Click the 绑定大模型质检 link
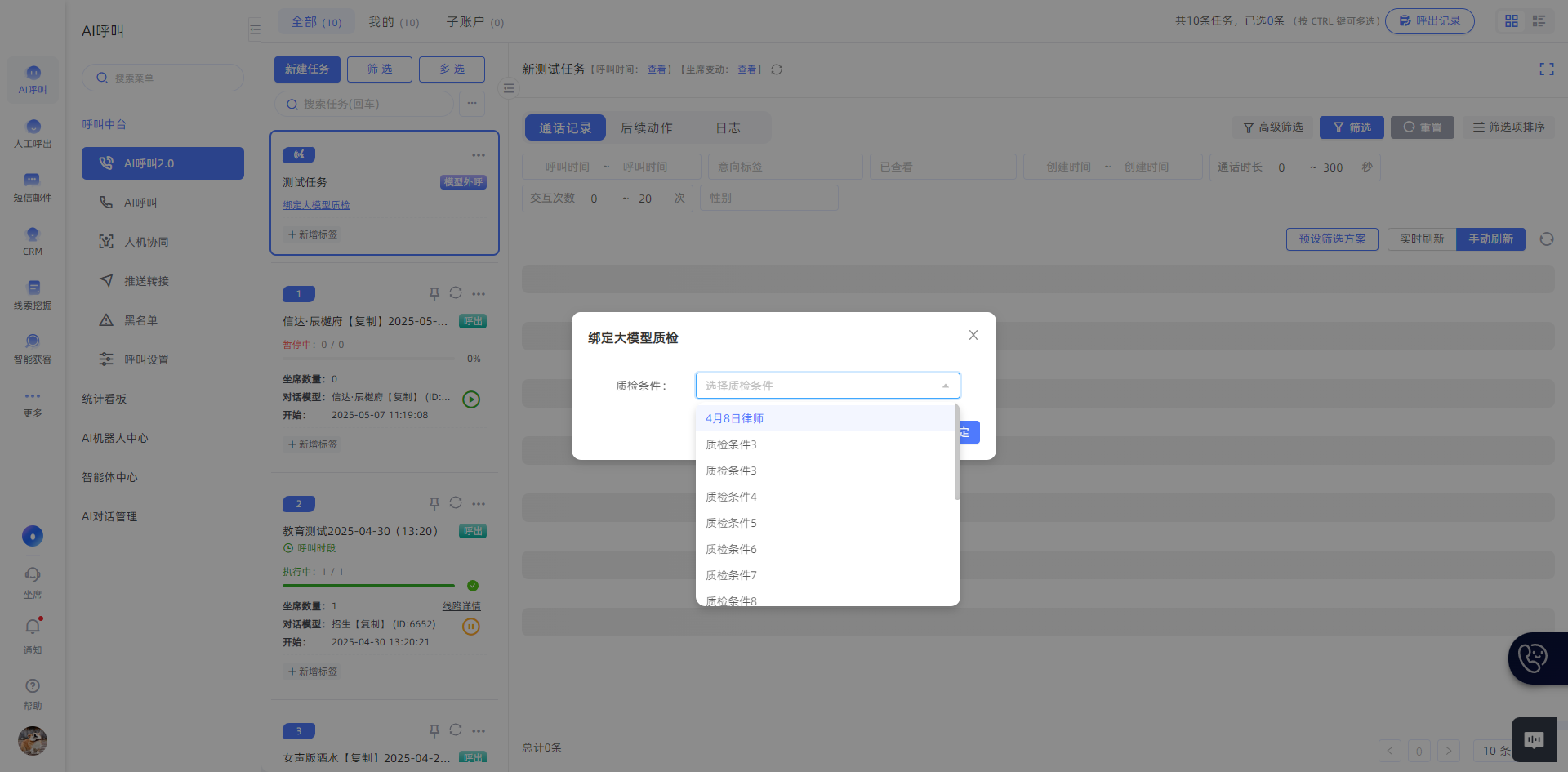 pyautogui.click(x=316, y=205)
